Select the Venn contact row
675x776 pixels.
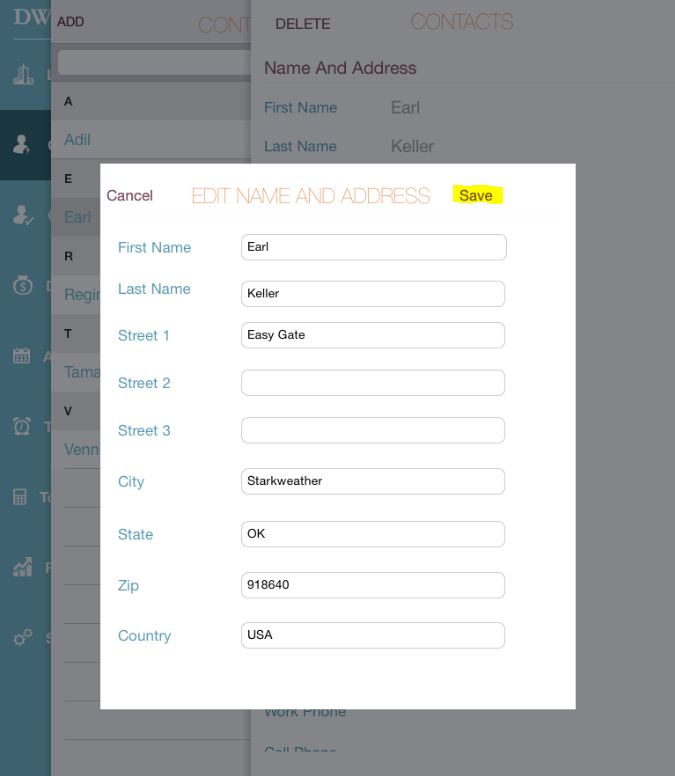pyautogui.click(x=76, y=449)
